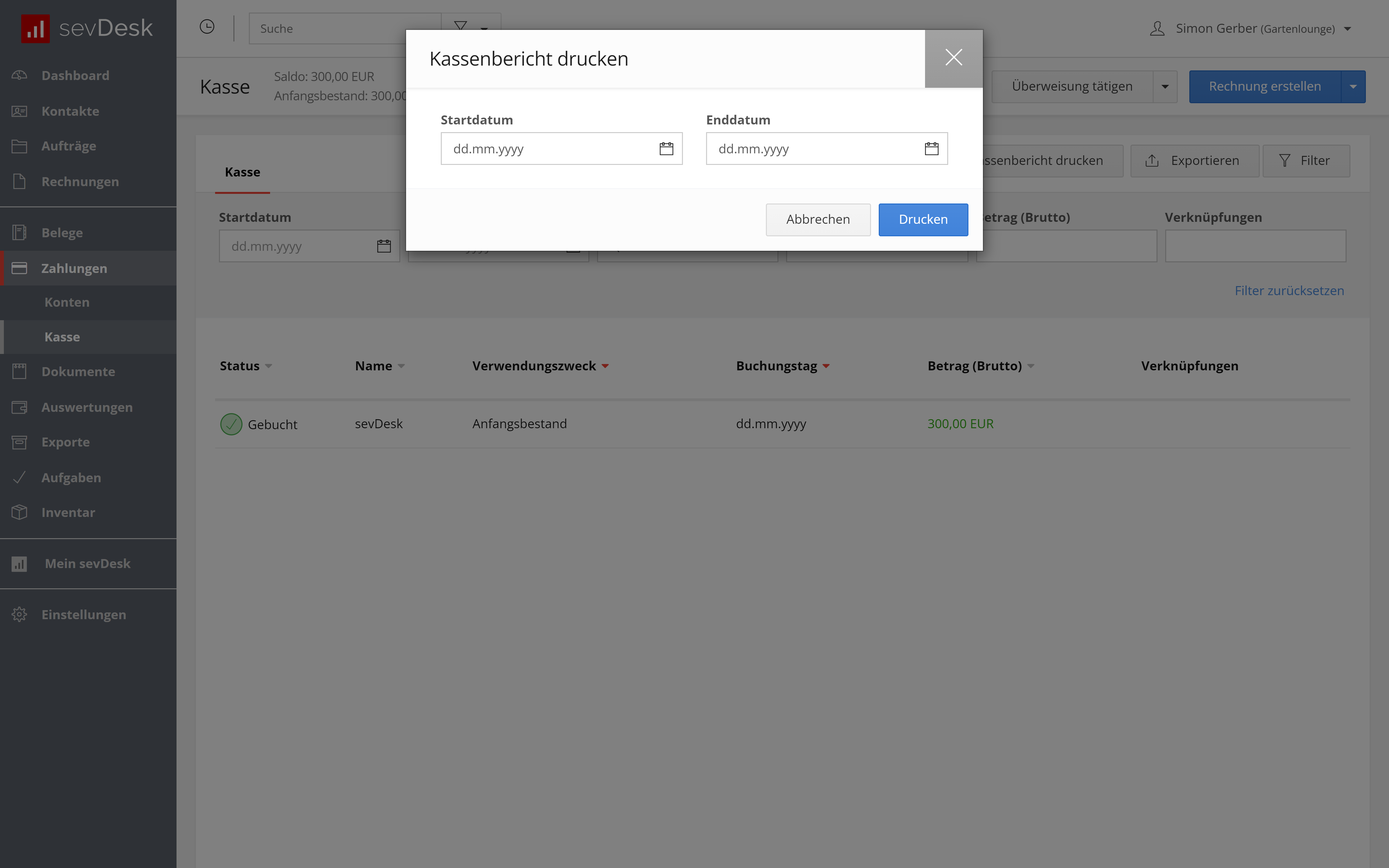The width and height of the screenshot is (1389, 868).
Task: Click the user profile icon
Action: point(1157,29)
